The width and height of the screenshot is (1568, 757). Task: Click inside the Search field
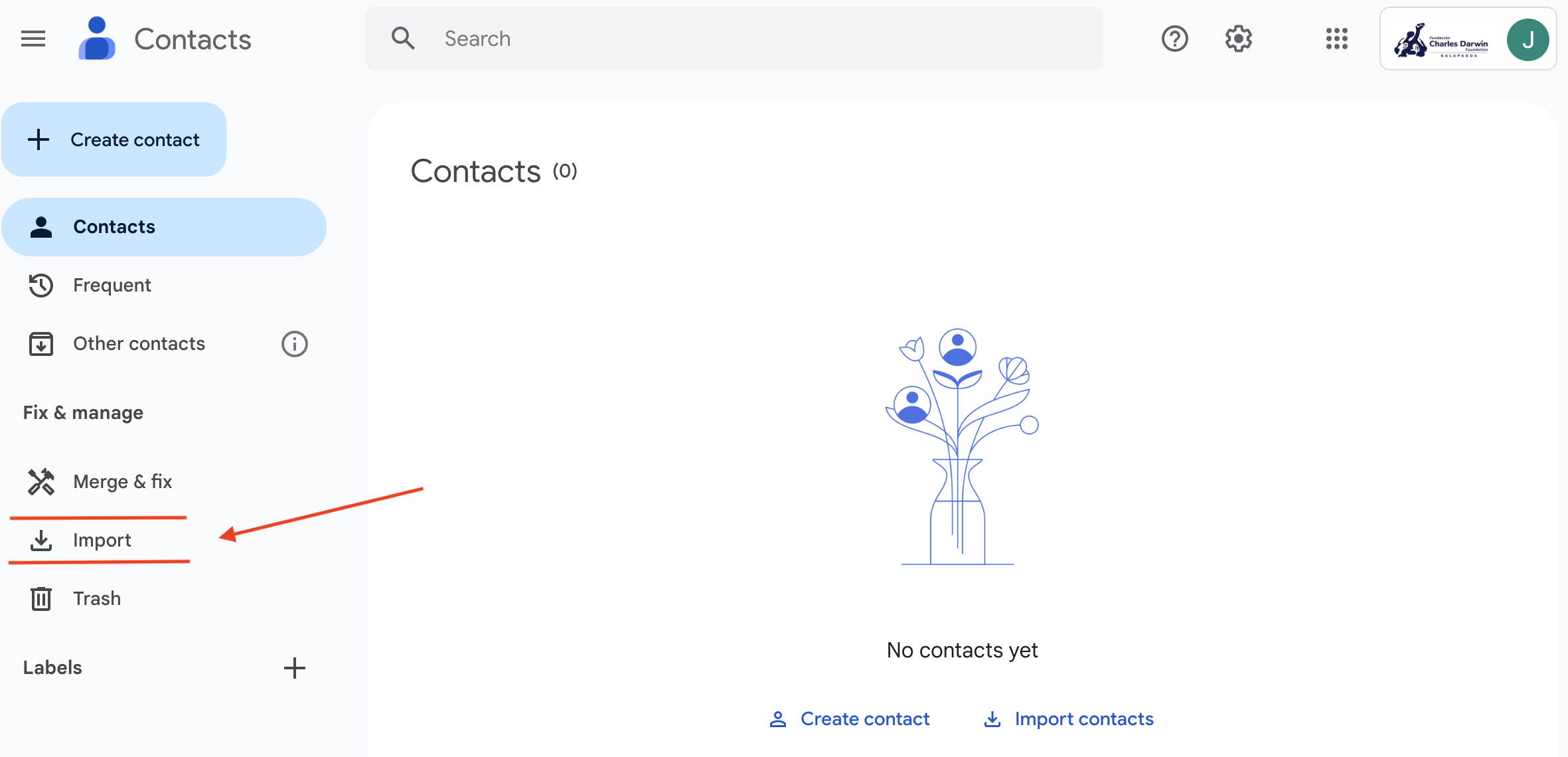pos(734,39)
